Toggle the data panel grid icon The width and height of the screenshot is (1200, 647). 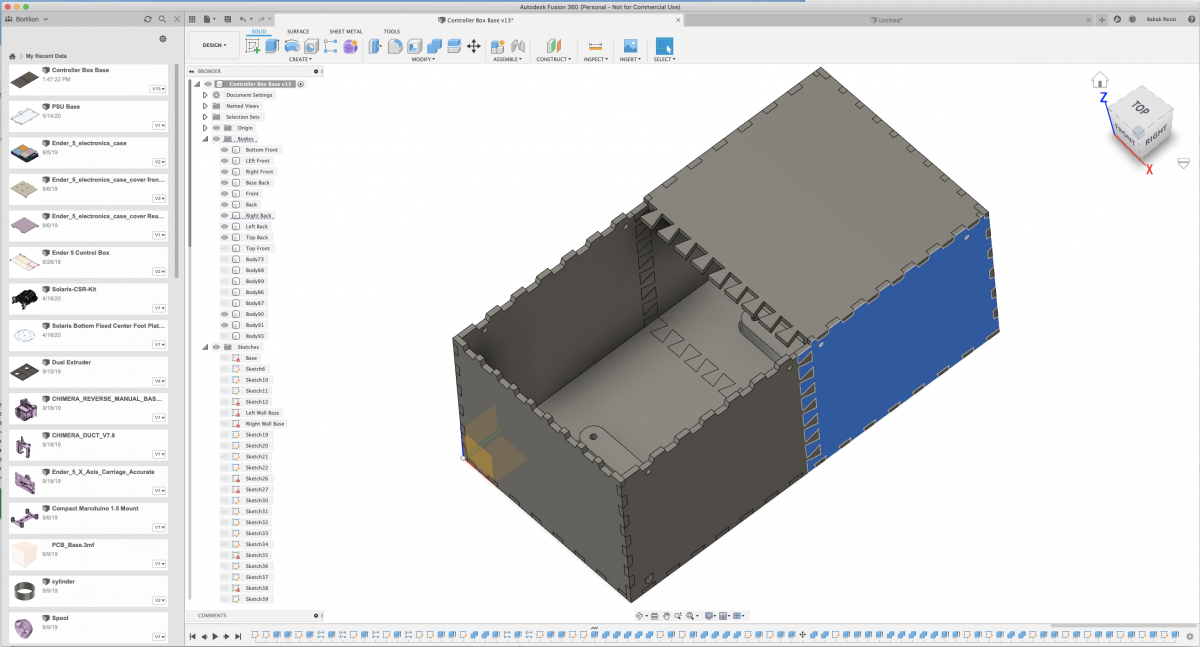193,19
